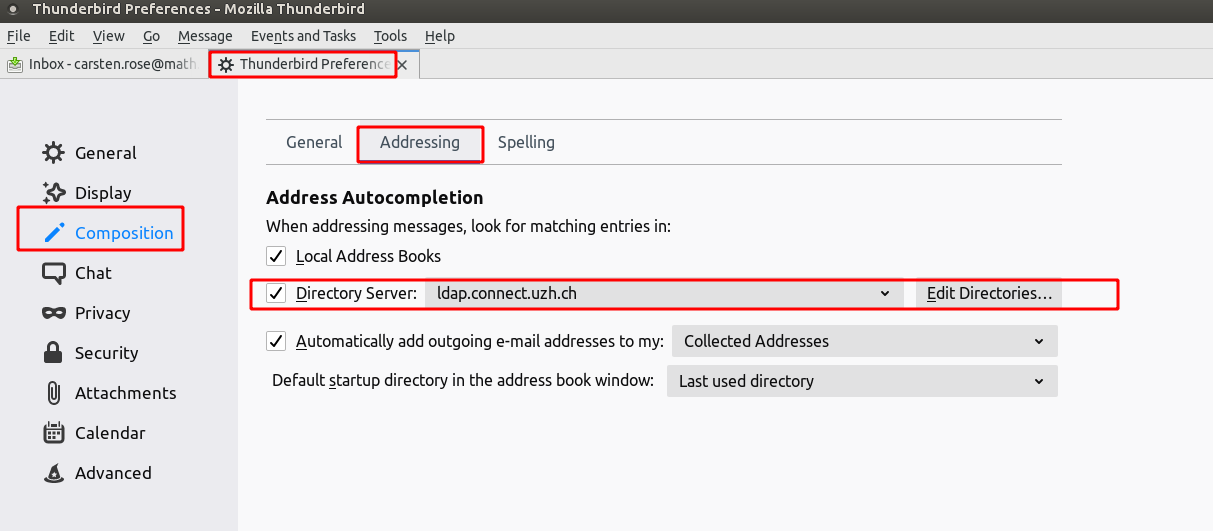This screenshot has width=1213, height=531.
Task: Toggle the Directory Server checkbox
Action: coord(277,294)
